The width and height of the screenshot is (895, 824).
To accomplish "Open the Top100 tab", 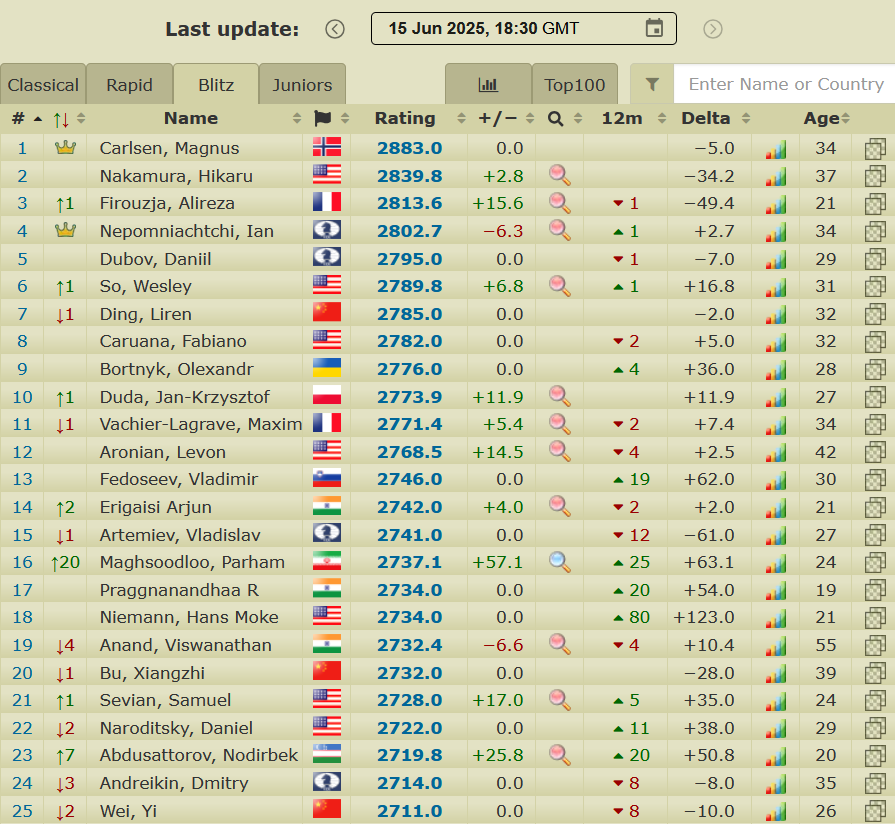I will [x=575, y=84].
